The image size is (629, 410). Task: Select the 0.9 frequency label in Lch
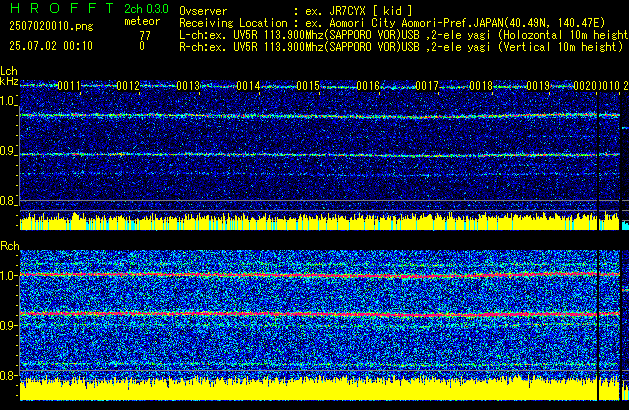pos(8,151)
